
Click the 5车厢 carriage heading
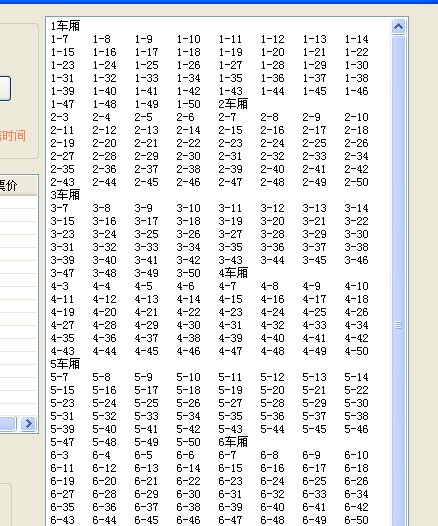[x=65, y=364]
